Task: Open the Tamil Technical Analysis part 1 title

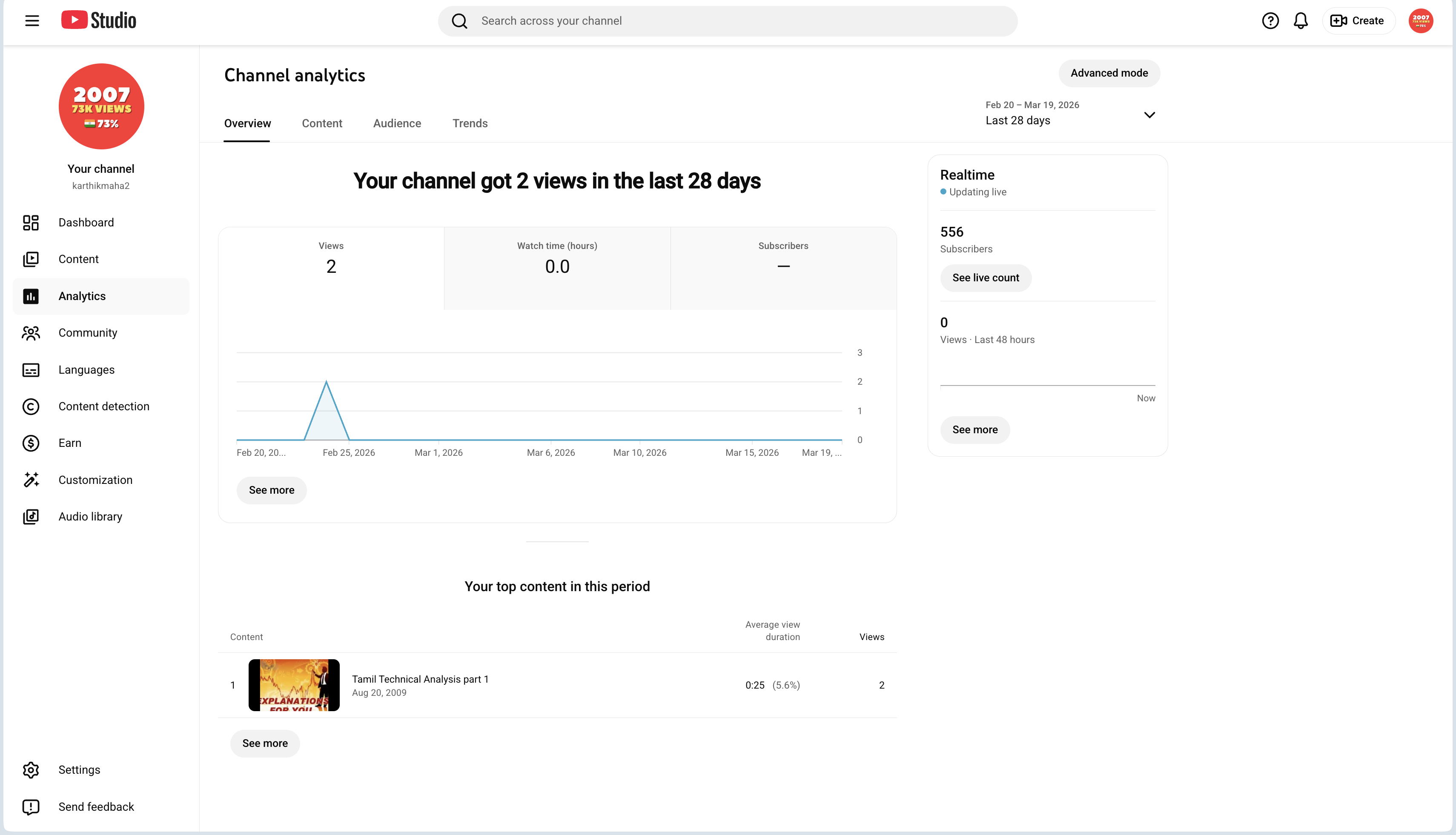Action: [x=420, y=679]
